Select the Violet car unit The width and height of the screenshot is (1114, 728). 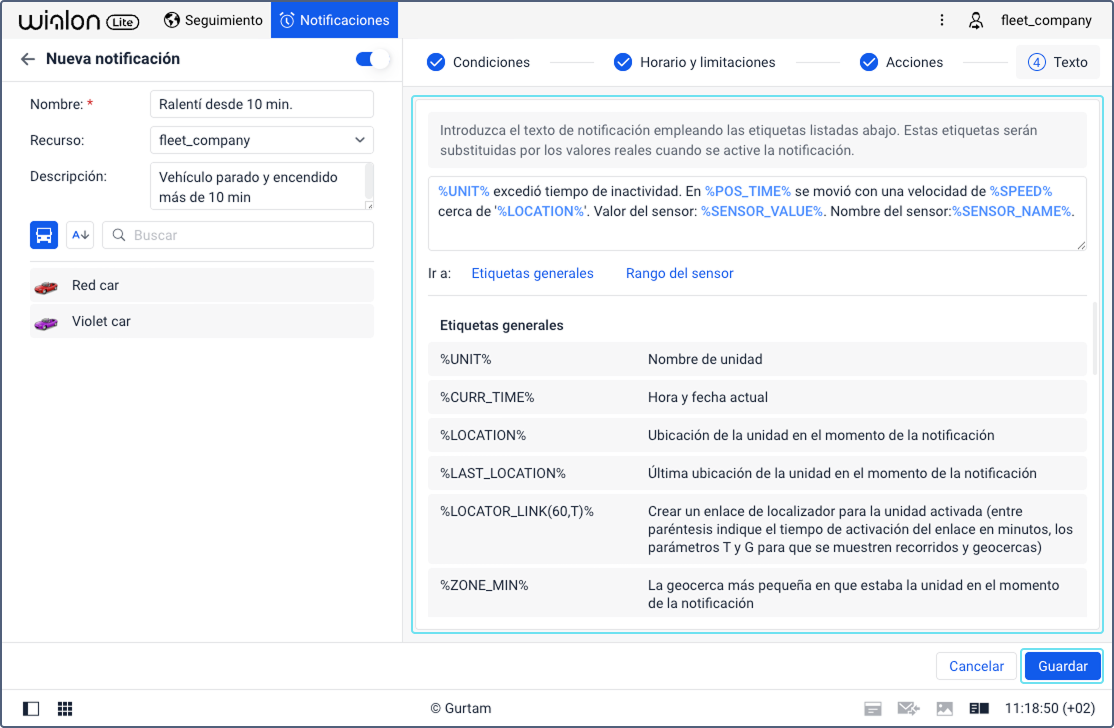[202, 322]
